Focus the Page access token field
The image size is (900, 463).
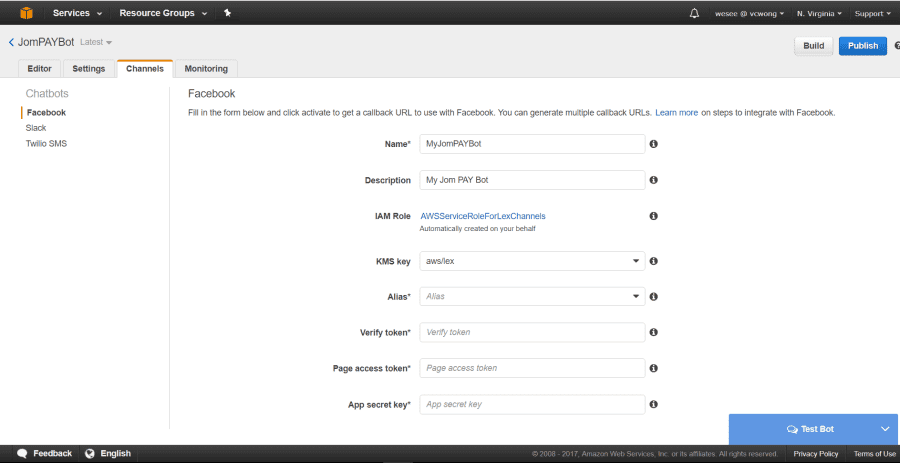click(532, 368)
